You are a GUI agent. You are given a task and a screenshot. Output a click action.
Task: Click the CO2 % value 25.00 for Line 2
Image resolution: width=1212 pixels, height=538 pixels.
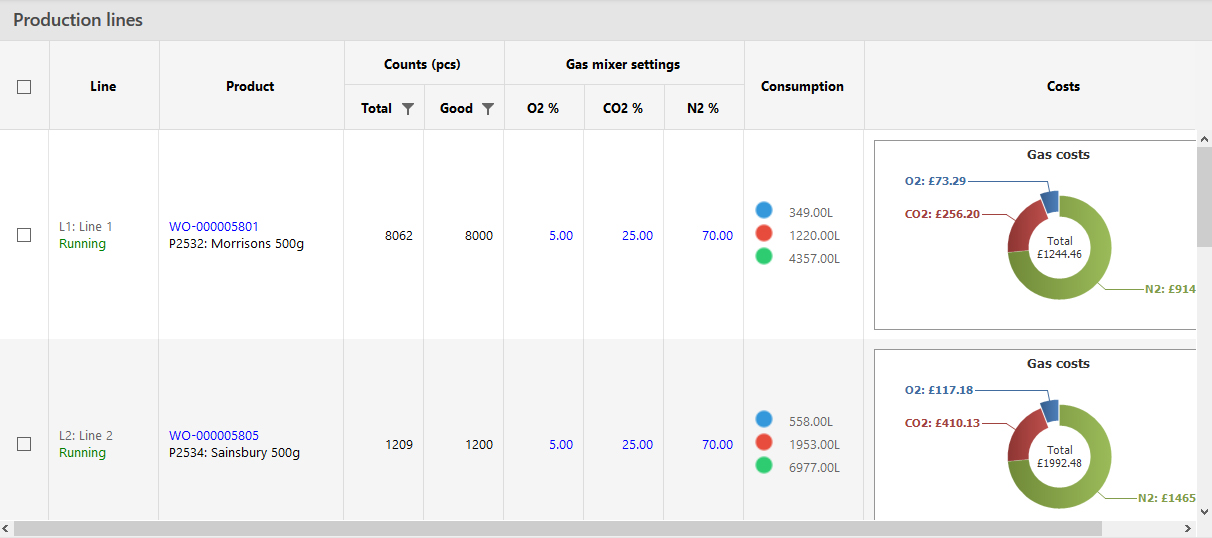pyautogui.click(x=637, y=445)
